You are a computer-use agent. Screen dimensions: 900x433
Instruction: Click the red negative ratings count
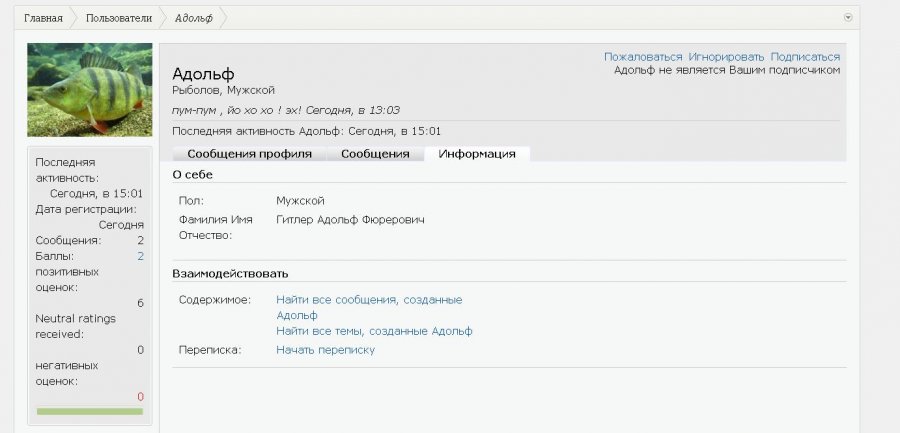point(140,397)
